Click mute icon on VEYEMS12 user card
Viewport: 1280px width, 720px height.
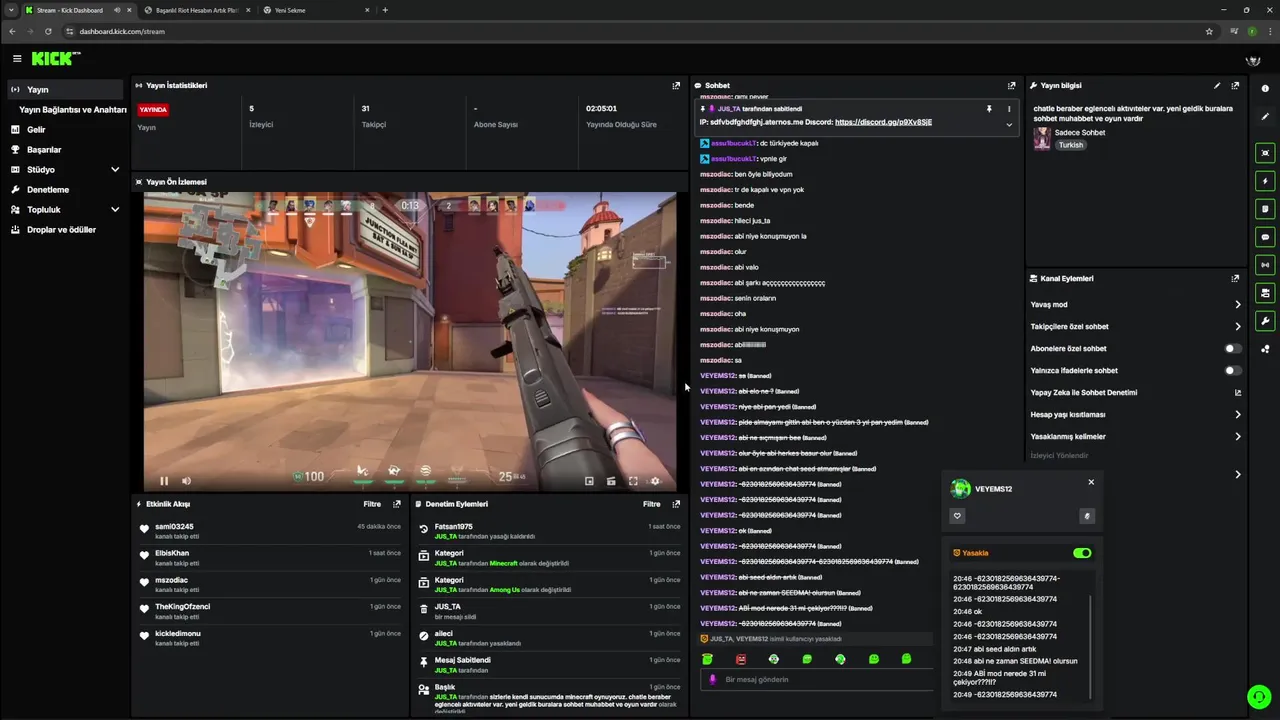(1087, 516)
